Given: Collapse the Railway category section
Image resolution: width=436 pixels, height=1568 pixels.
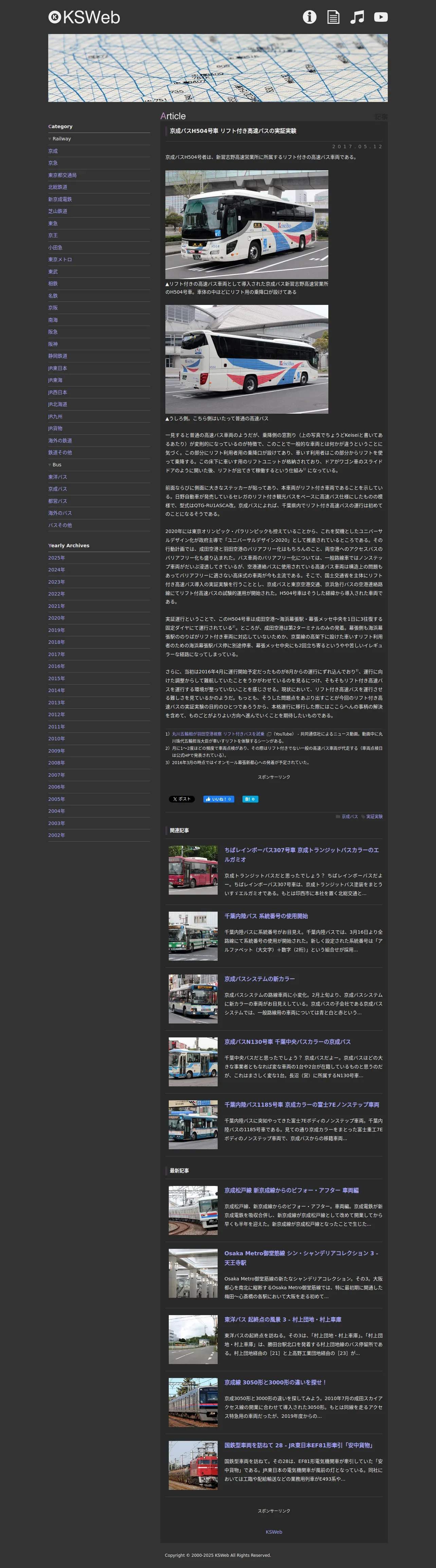Looking at the screenshot, I should coord(59,139).
